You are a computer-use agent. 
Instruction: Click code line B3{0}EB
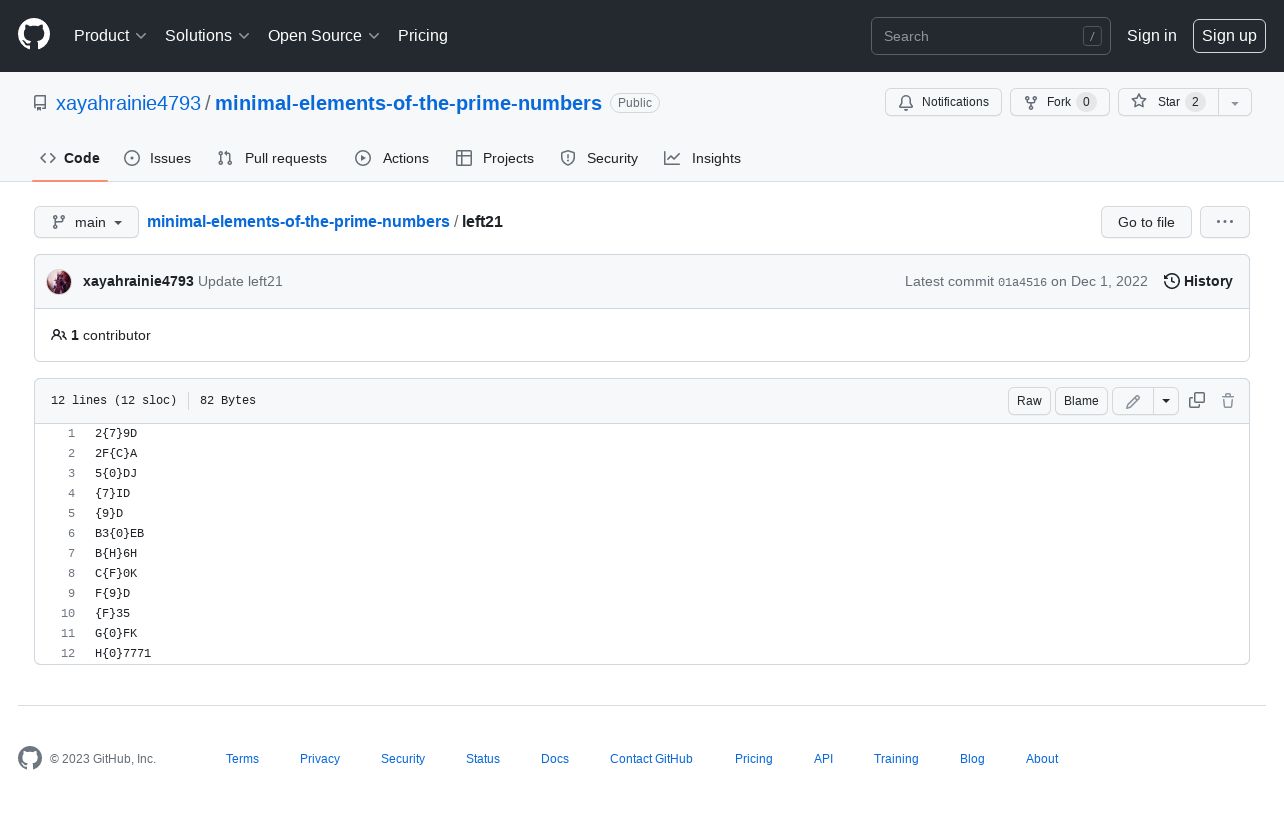(x=119, y=534)
